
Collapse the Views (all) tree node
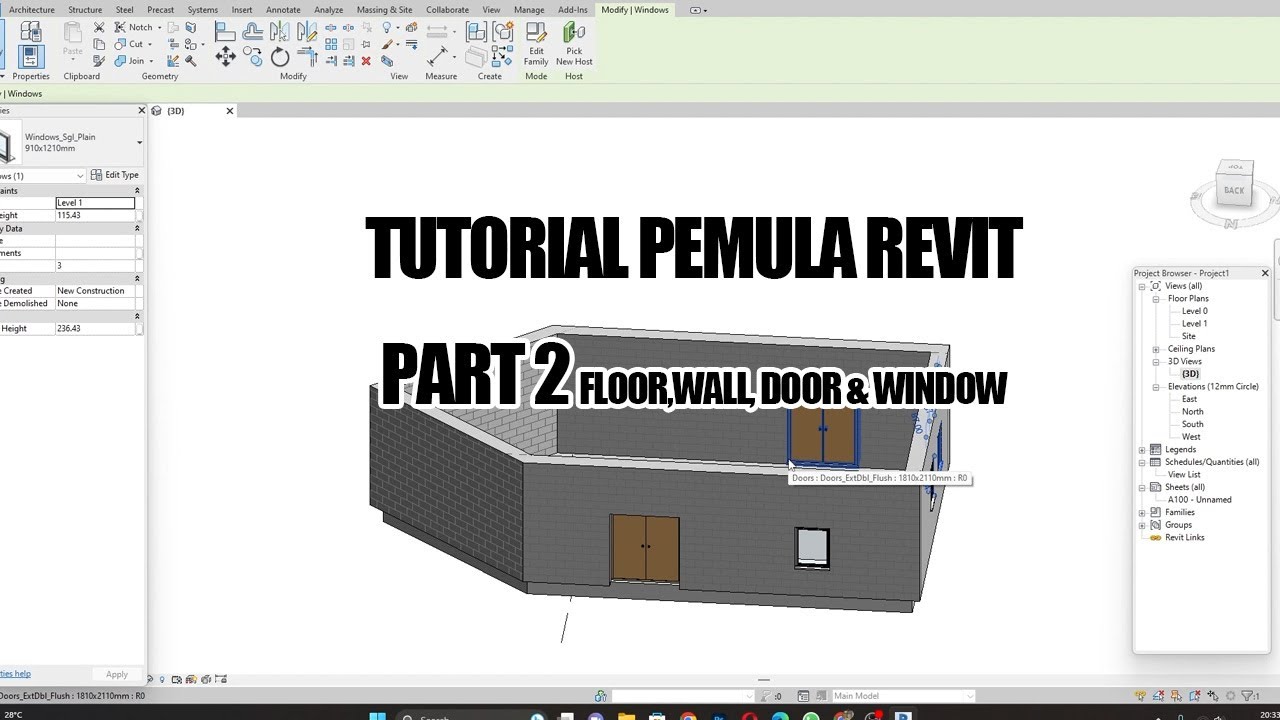(1142, 286)
